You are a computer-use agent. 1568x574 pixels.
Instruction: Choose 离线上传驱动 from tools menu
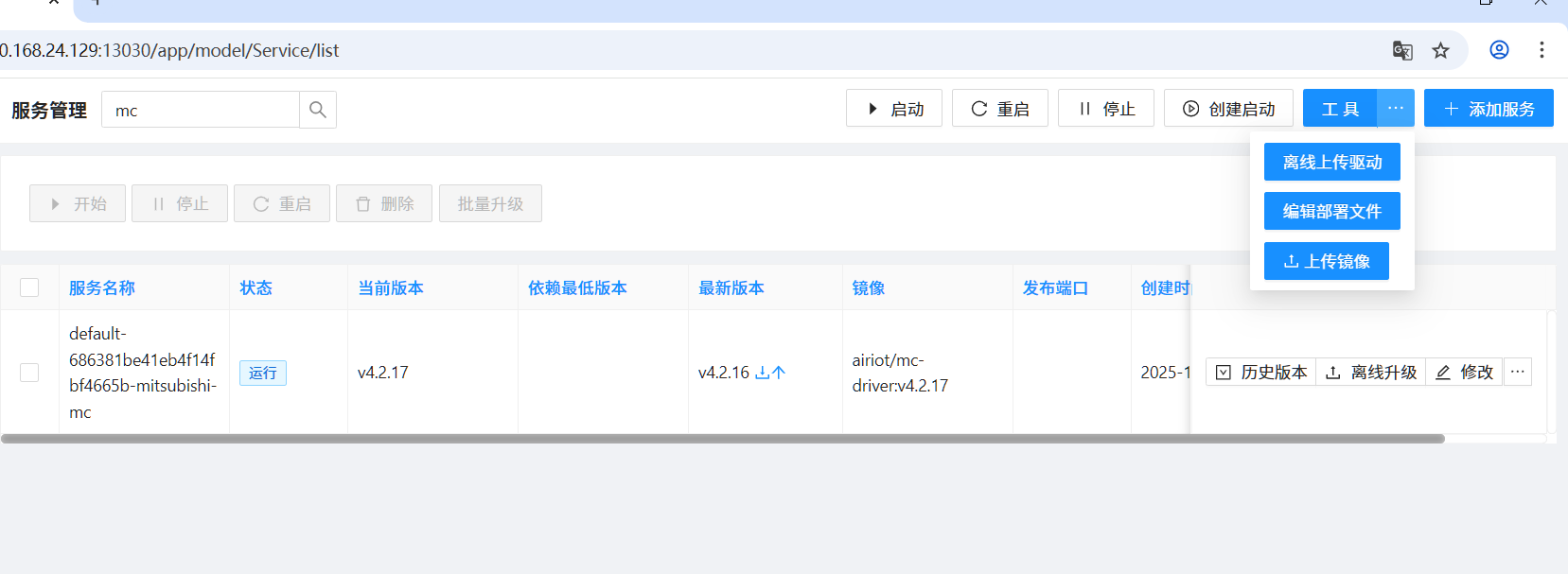[x=1332, y=162]
